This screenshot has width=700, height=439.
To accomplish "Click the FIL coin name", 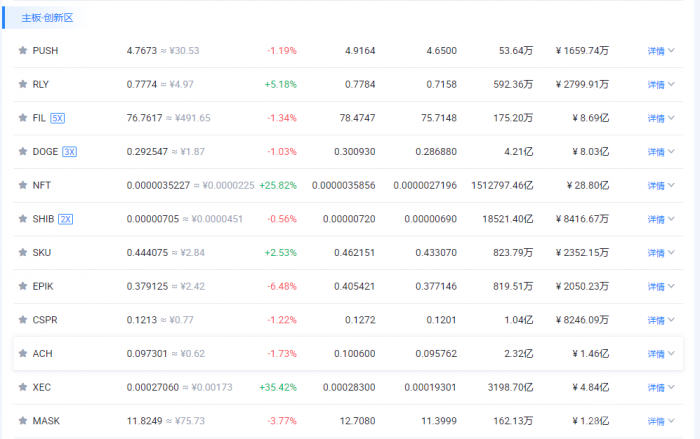I will pyautogui.click(x=39, y=118).
